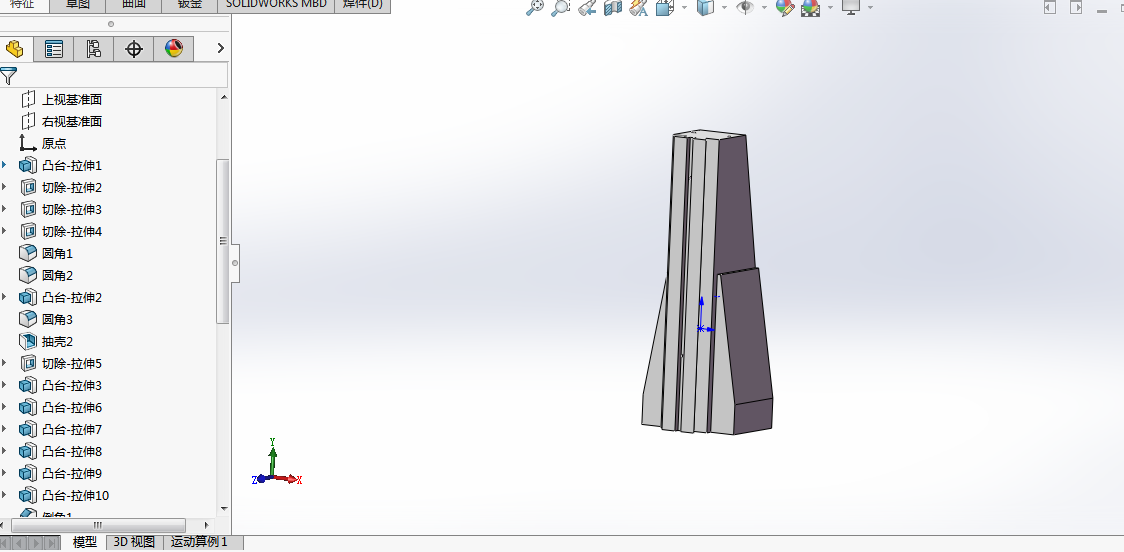Open the ConfigurationManager tab icon
This screenshot has width=1124, height=552.
coord(94,49)
